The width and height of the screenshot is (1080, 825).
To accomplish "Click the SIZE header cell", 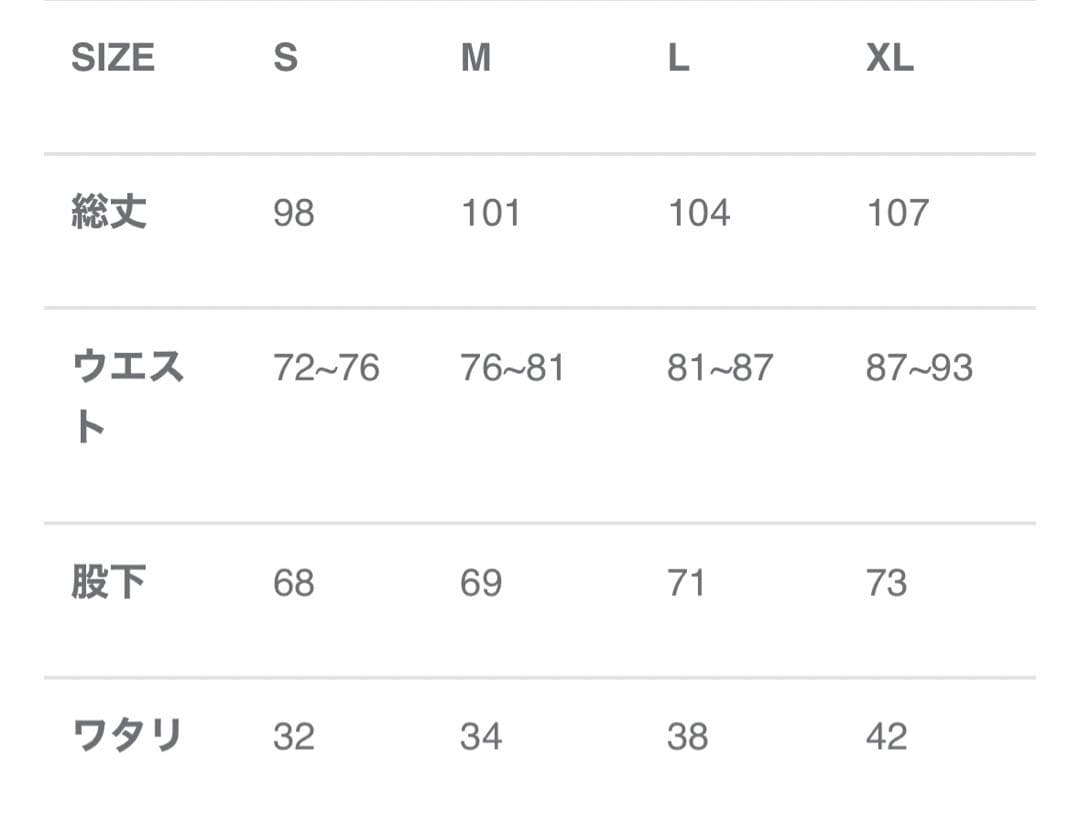I will click(x=113, y=58).
